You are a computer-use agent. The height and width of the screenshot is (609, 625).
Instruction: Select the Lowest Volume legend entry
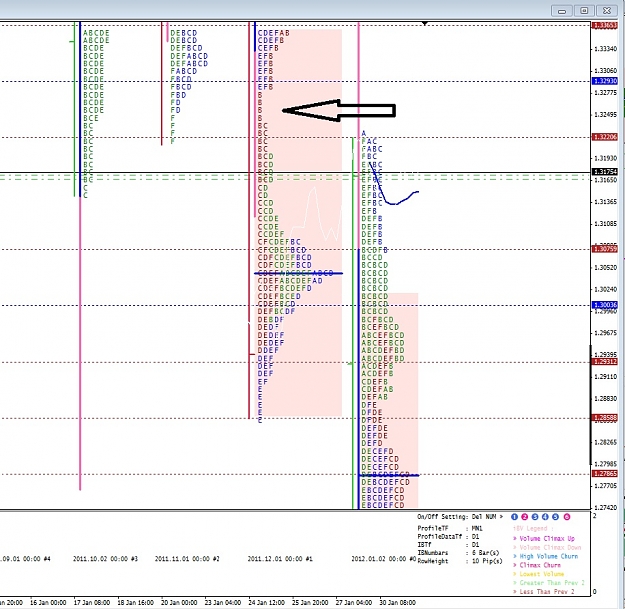coord(538,574)
